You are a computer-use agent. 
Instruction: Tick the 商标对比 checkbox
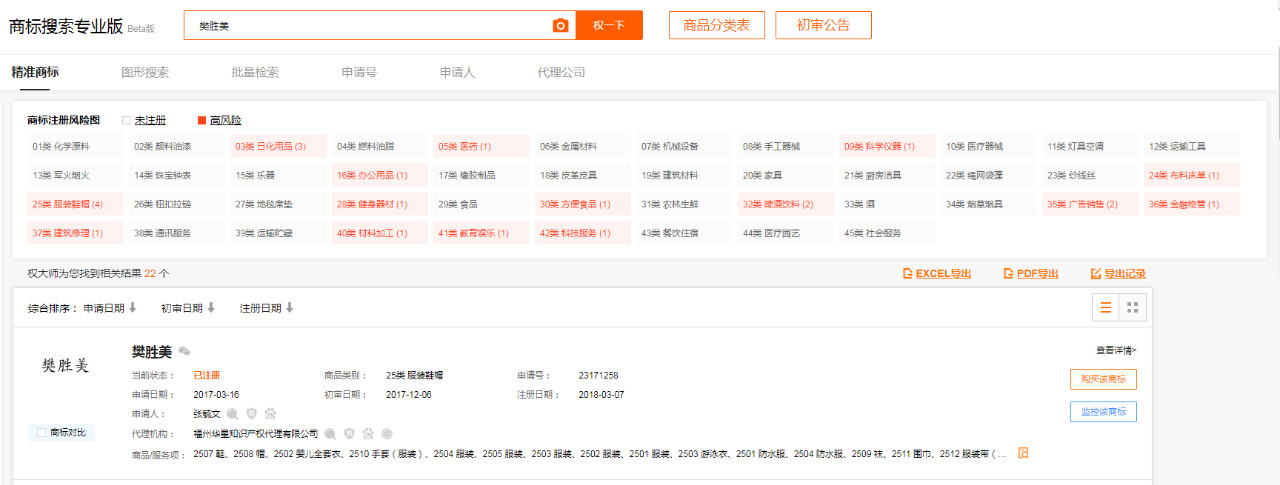(41, 433)
